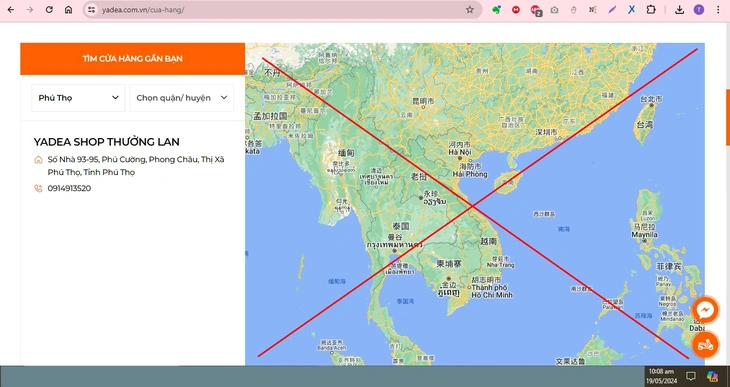Screen dimensions: 730x387
Task: Go to browser home icon
Action: pyautogui.click(x=68, y=9)
